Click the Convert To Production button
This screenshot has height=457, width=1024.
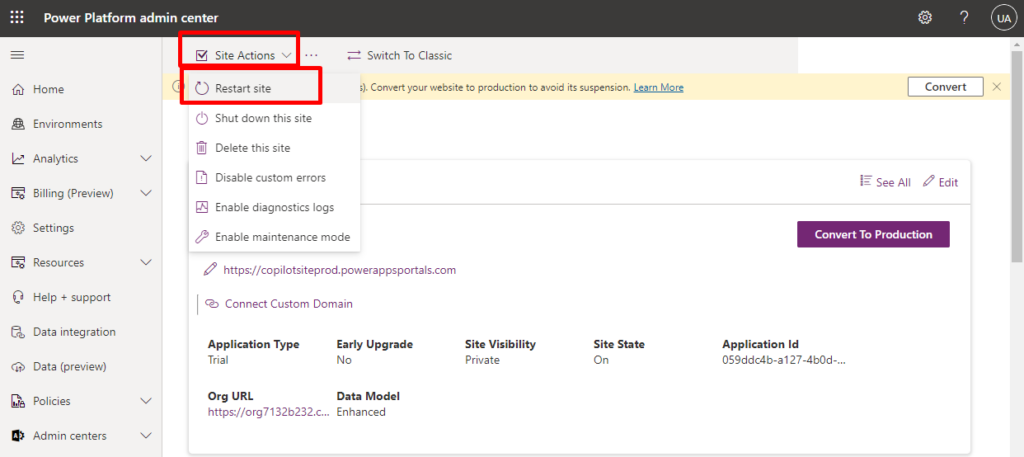point(873,234)
